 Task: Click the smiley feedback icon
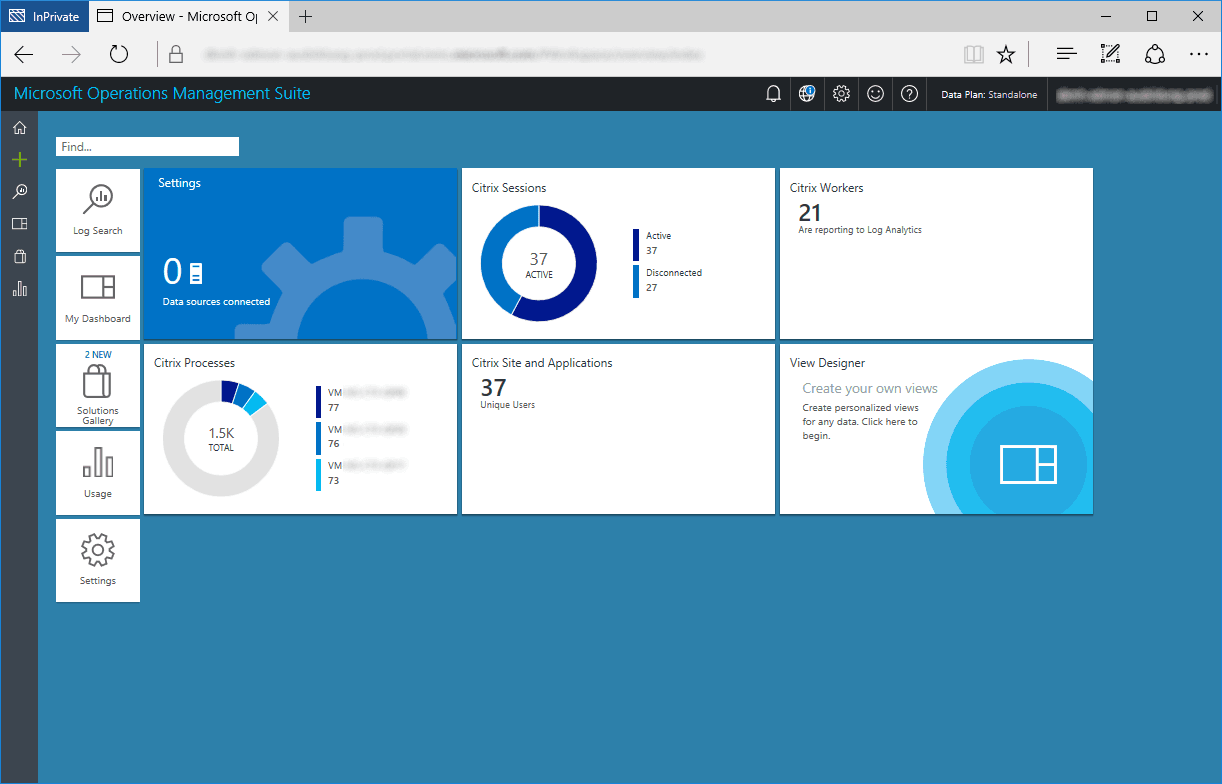click(875, 94)
